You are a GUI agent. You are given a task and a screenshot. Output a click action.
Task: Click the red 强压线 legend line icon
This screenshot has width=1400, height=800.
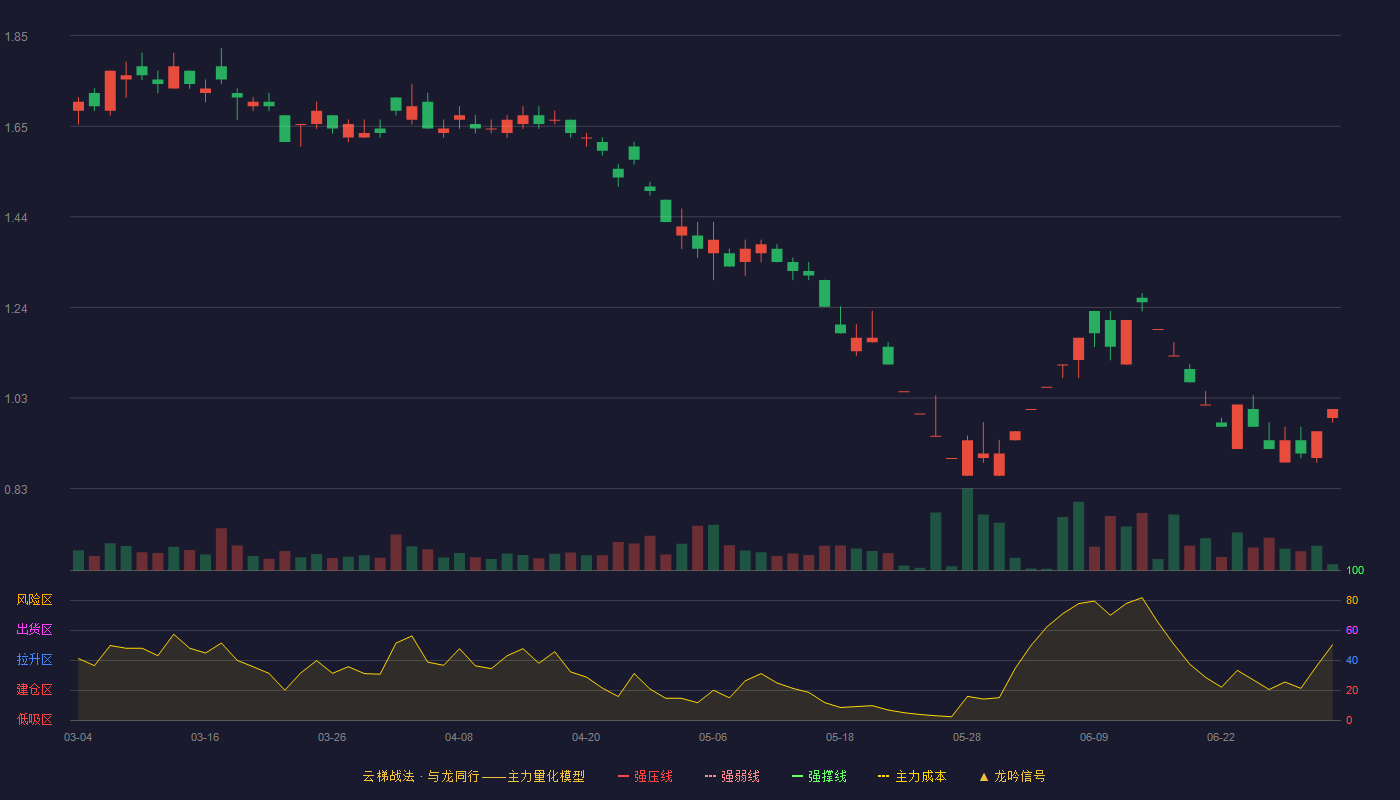click(x=623, y=776)
